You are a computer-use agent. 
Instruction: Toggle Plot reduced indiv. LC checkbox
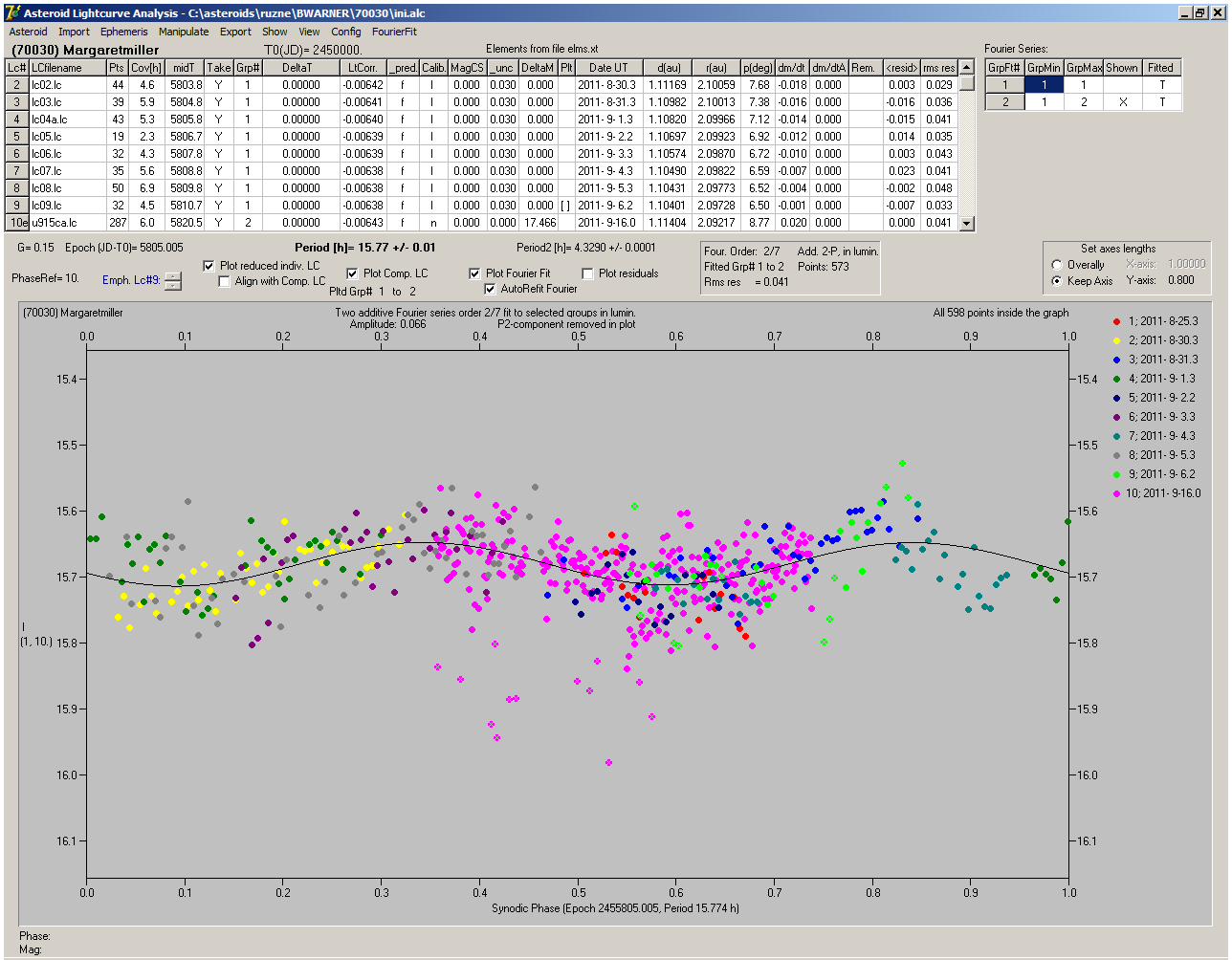coord(209,266)
